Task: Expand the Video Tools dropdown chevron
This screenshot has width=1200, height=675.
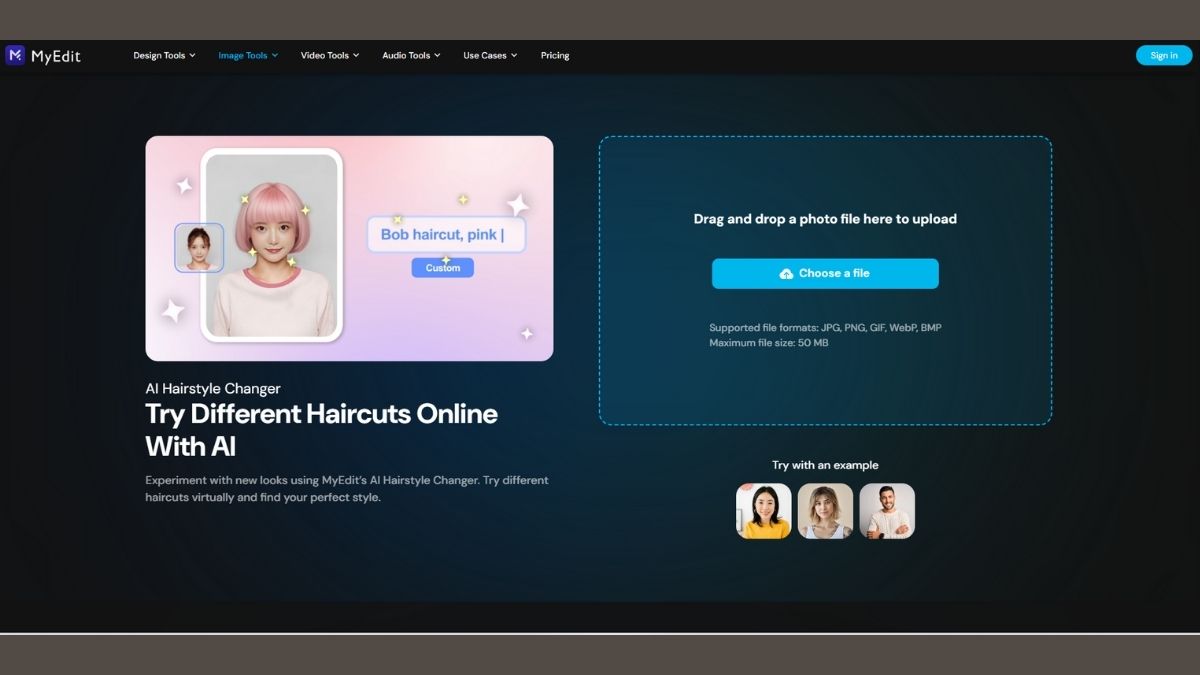Action: 355,56
